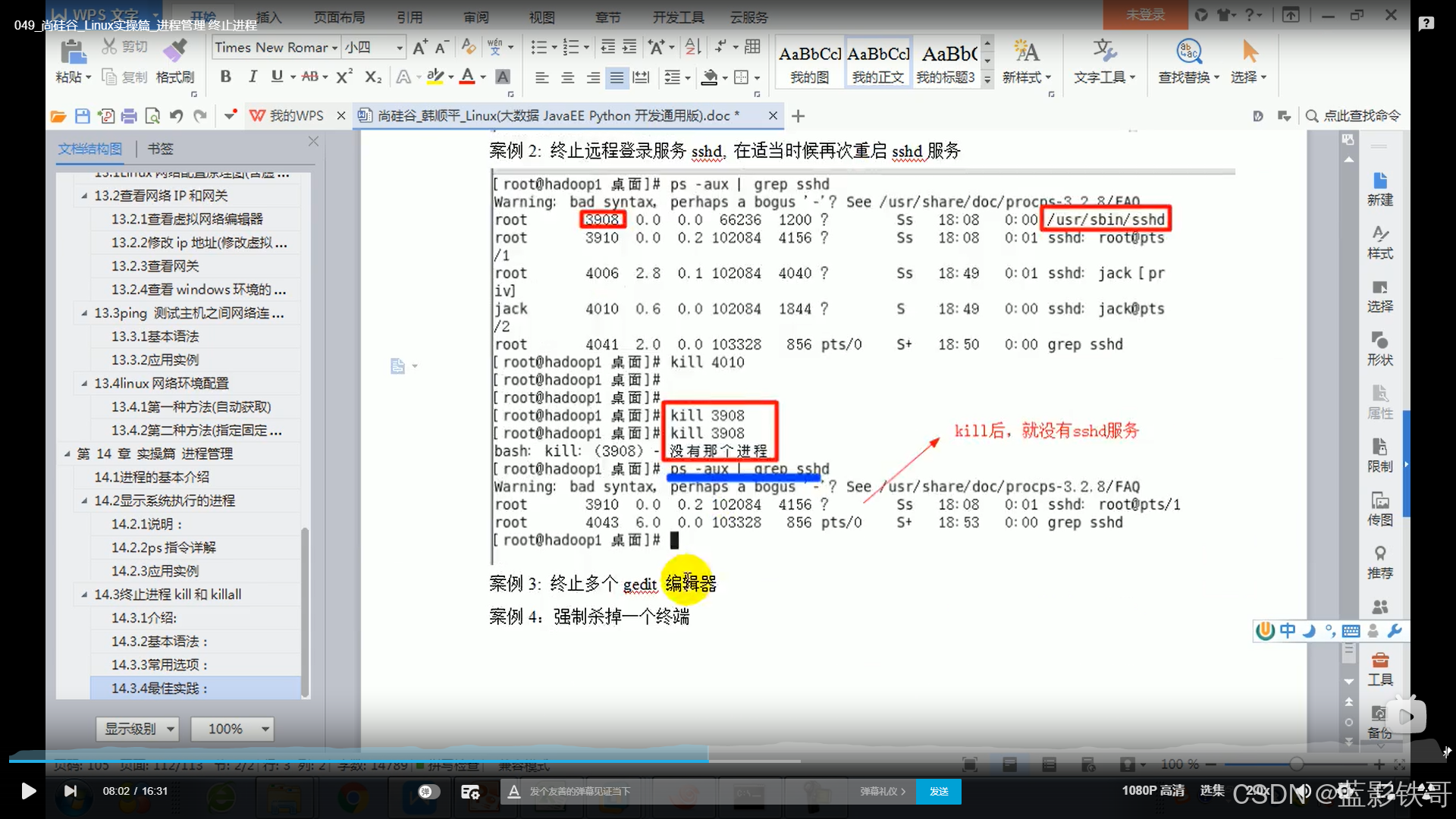Align paragraph text to the left

tap(541, 77)
